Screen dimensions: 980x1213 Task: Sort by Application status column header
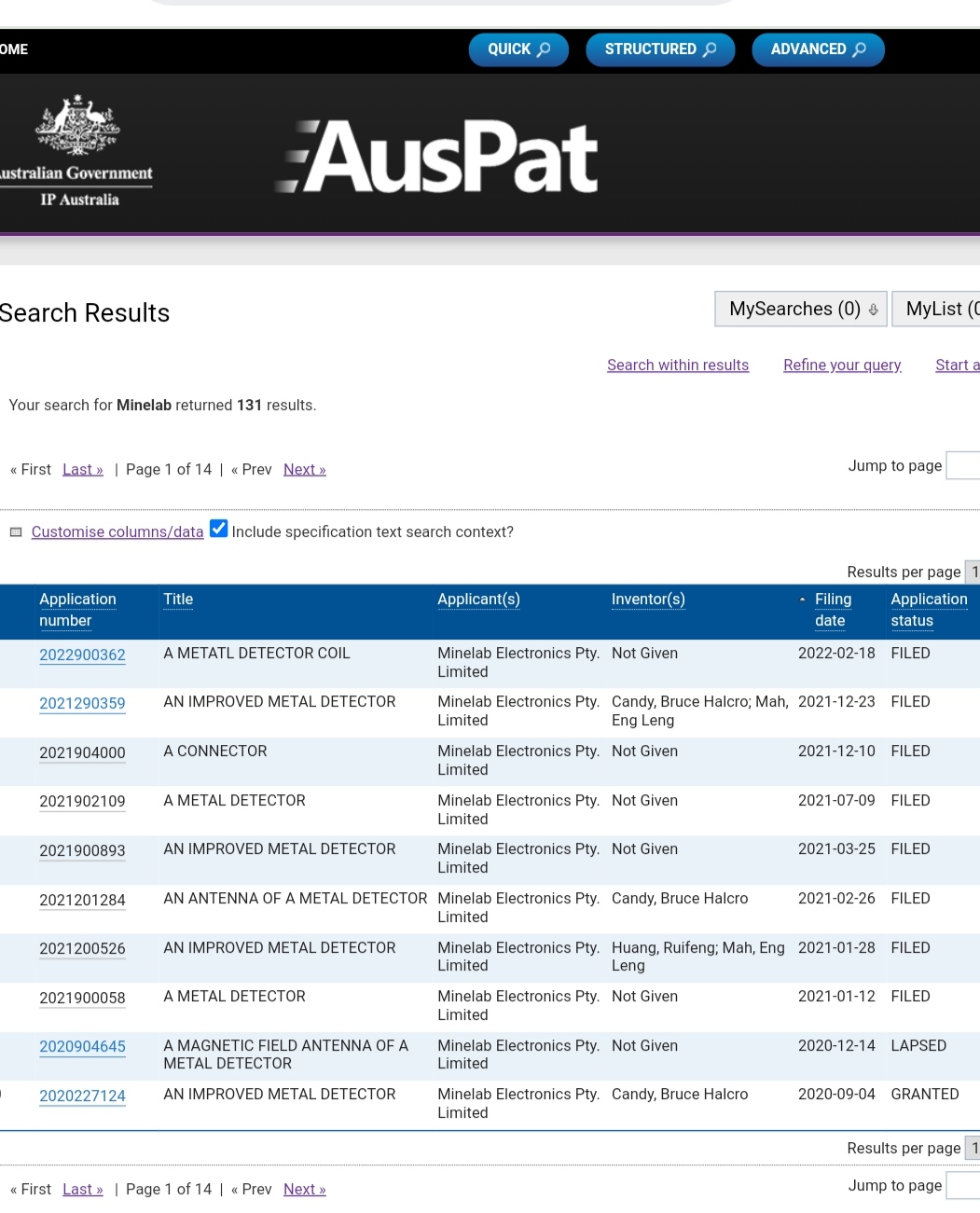928,610
